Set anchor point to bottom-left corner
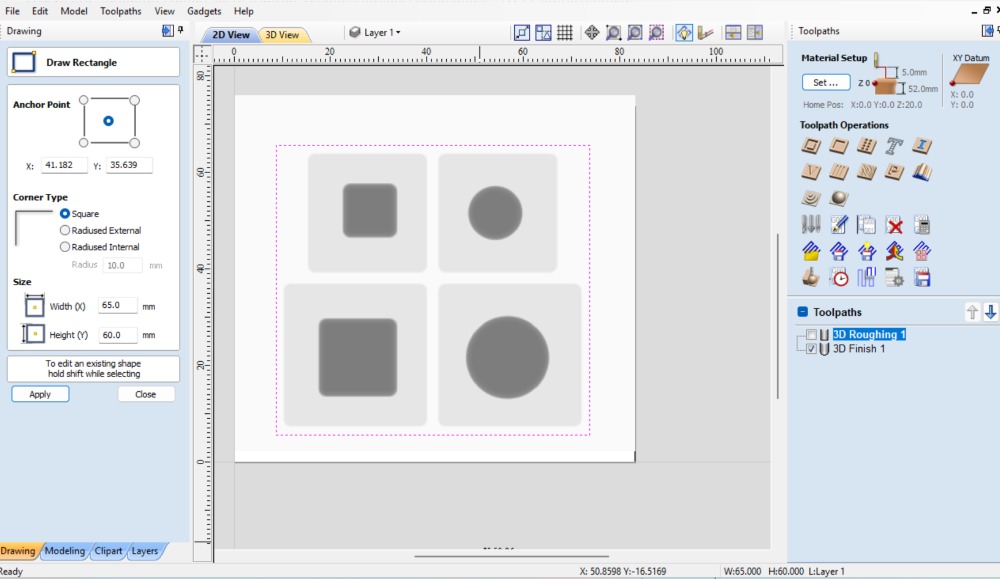Screen dimensions: 1000x579 (x=84, y=143)
